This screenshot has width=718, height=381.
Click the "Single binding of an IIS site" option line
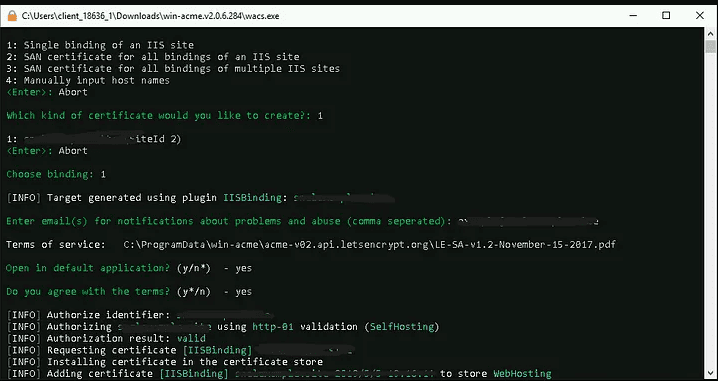click(100, 45)
